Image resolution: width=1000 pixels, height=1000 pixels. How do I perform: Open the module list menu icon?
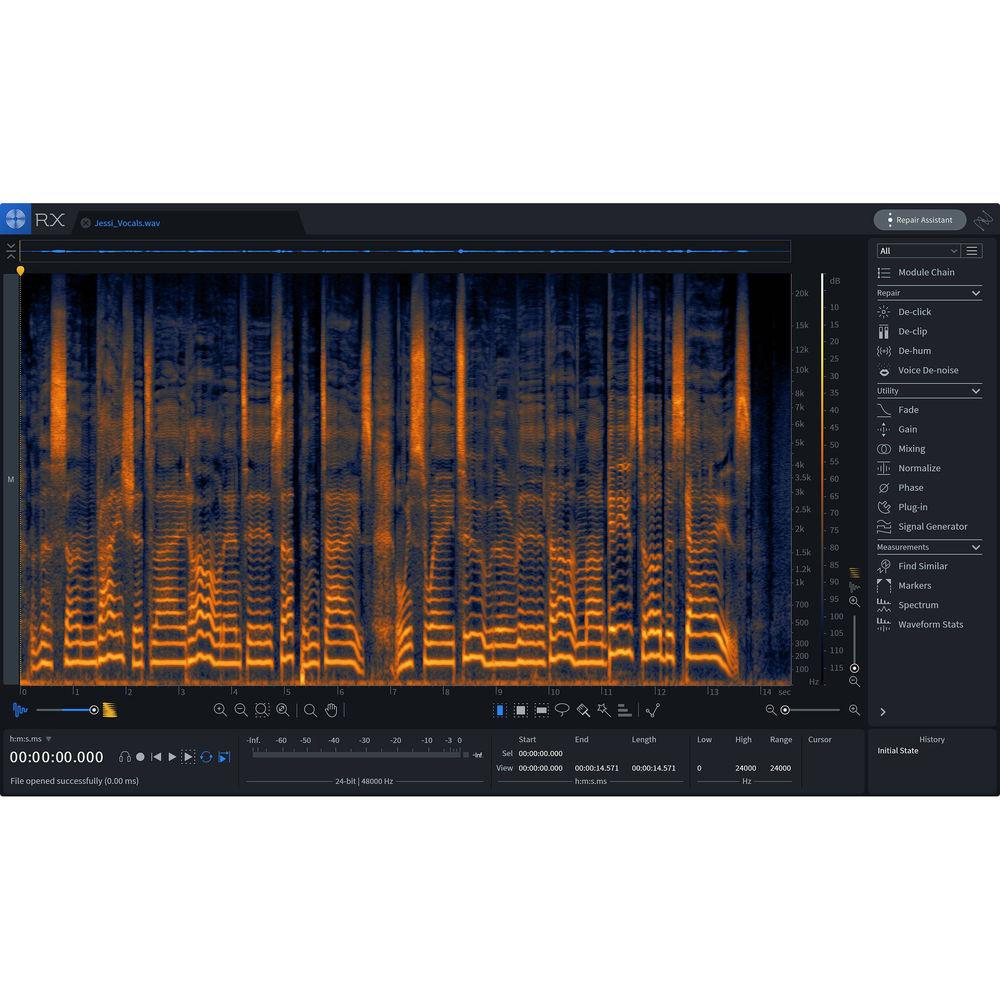[970, 250]
